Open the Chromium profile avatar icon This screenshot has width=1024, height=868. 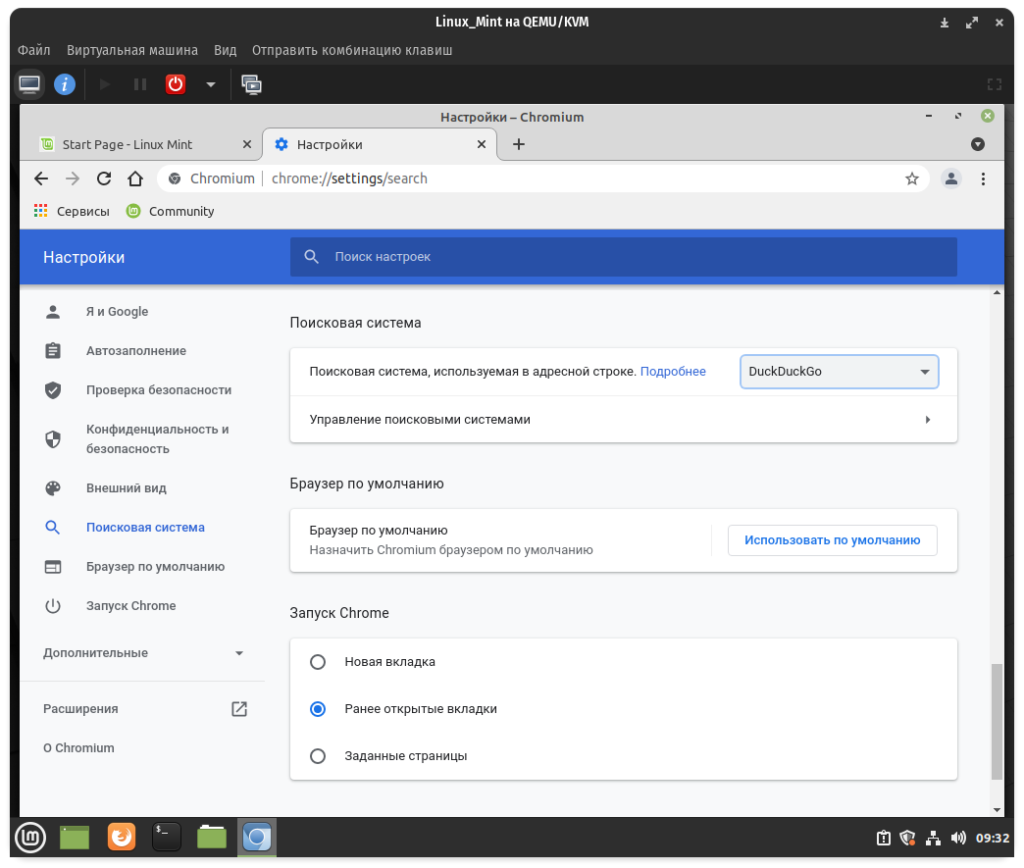(x=951, y=179)
